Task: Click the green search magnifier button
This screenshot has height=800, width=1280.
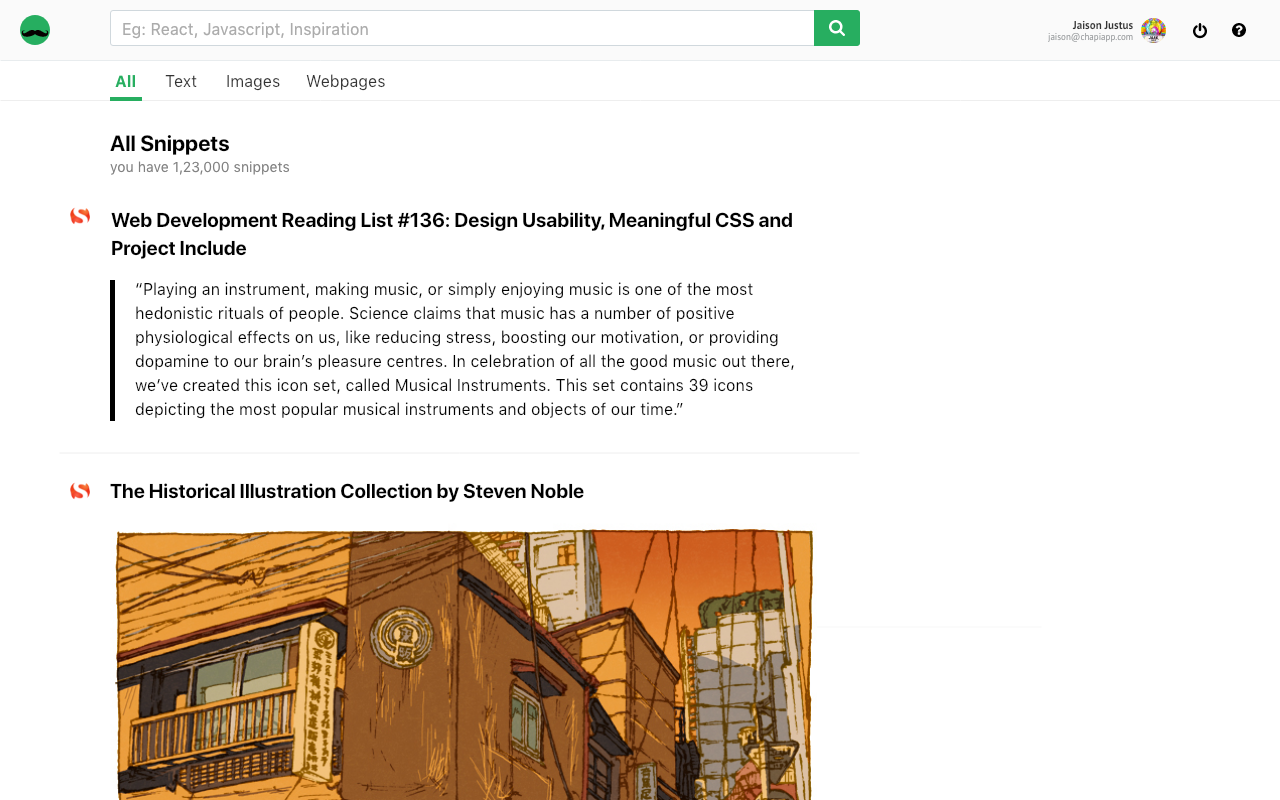Action: (837, 28)
